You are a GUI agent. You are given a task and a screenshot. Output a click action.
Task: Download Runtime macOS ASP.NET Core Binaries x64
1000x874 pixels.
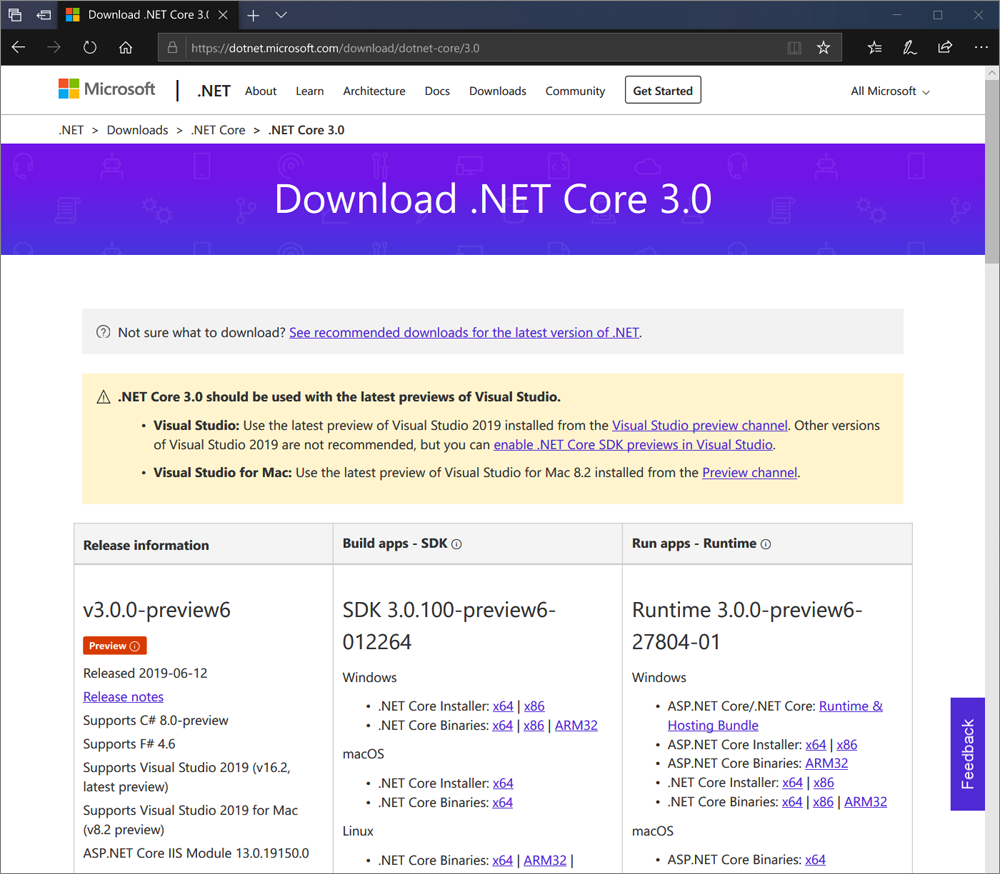click(x=815, y=860)
